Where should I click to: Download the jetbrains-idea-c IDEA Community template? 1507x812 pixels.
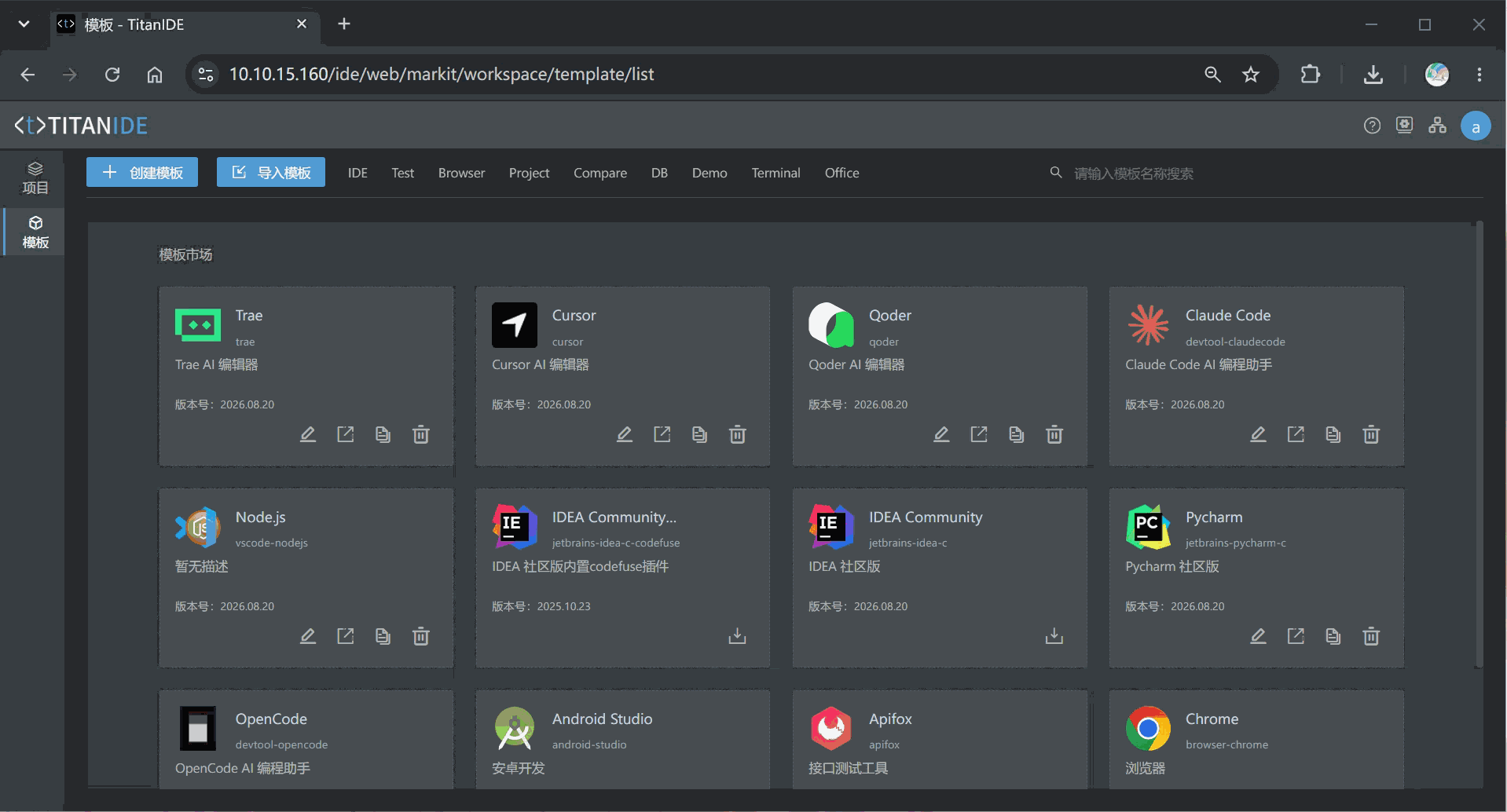[1054, 636]
